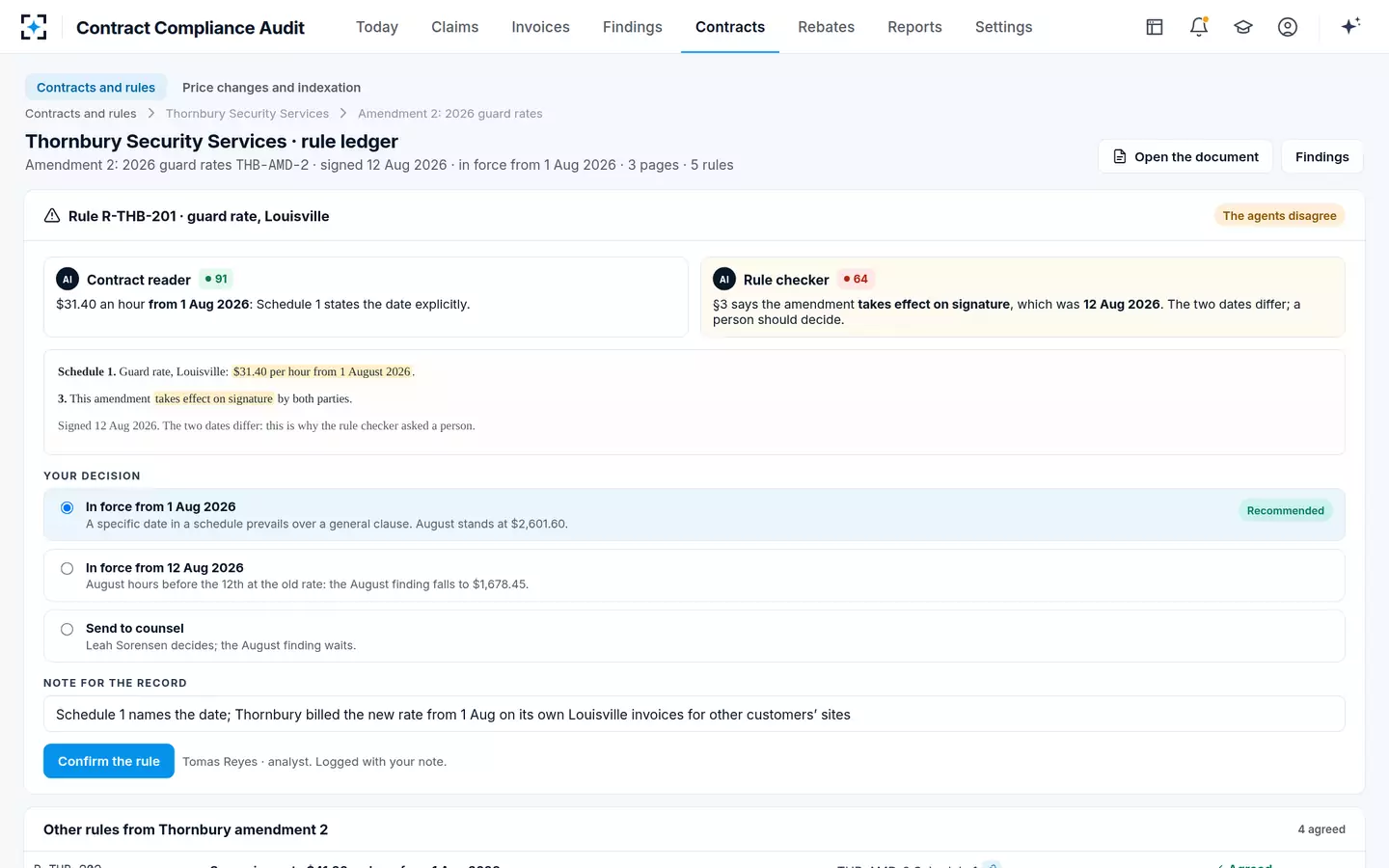Screen dimensions: 1389x868
Task: Click 'Thornbury Security Services' breadcrumb link
Action: tap(247, 114)
